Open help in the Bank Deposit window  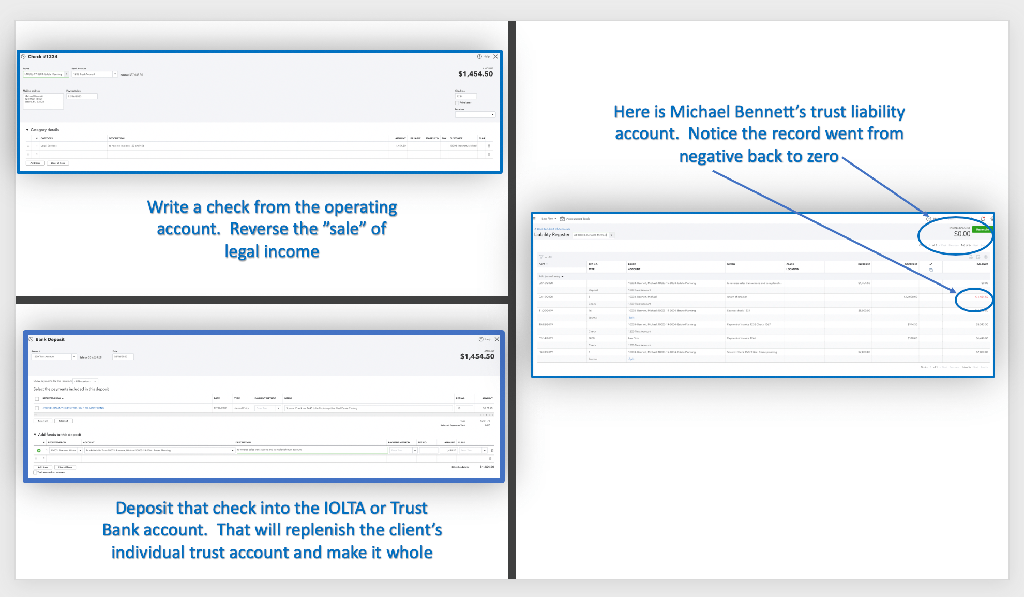[x=485, y=339]
